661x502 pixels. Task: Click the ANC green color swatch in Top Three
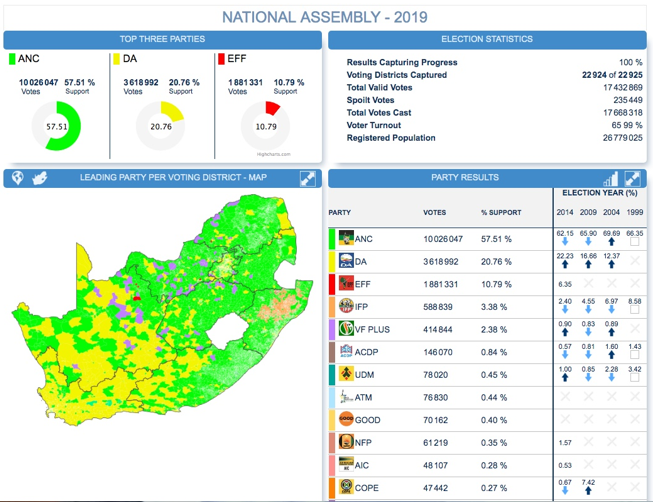(x=12, y=59)
